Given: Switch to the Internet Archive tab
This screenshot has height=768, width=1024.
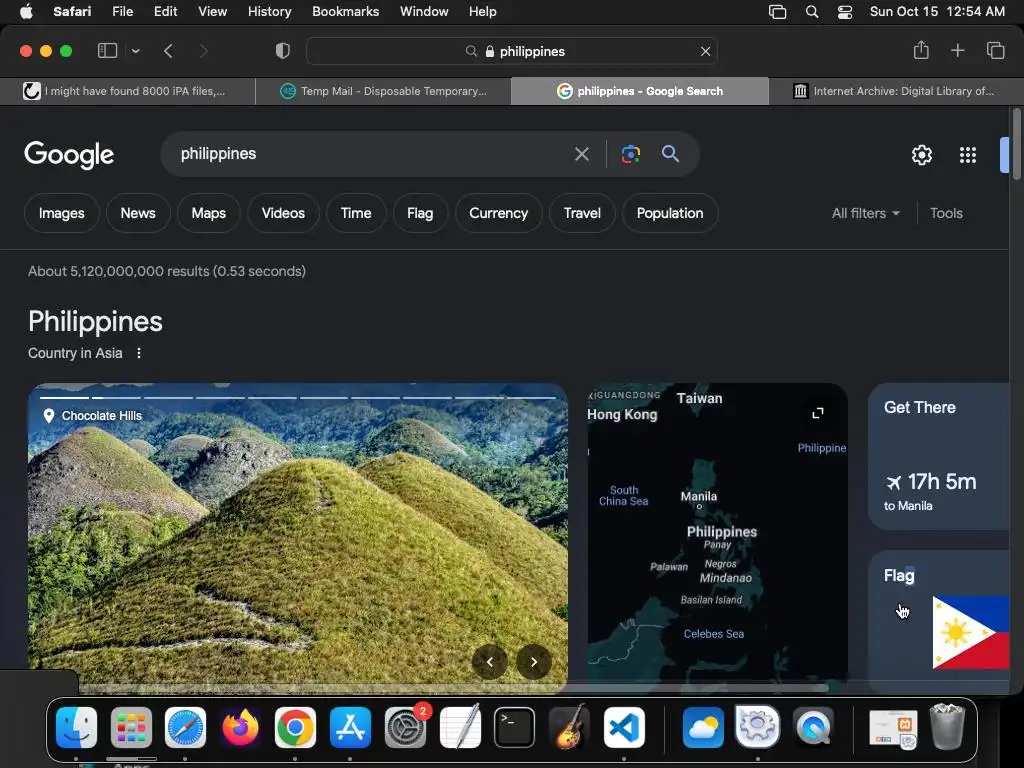Looking at the screenshot, I should [x=896, y=91].
